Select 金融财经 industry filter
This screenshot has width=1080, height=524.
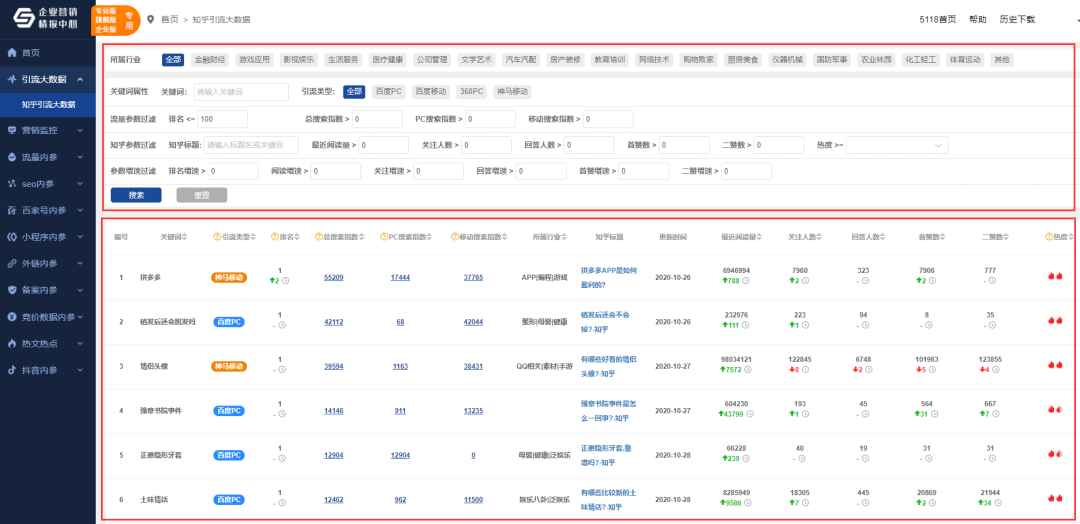click(x=209, y=60)
